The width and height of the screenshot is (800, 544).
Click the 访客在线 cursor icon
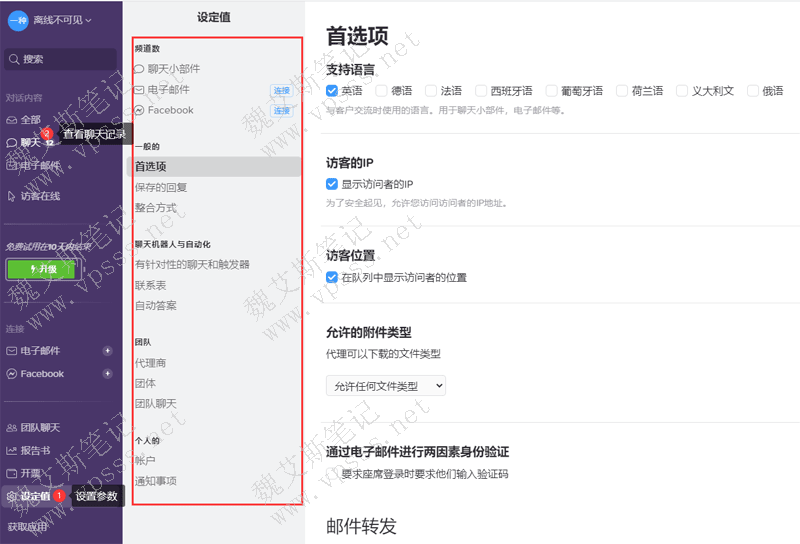(x=12, y=196)
